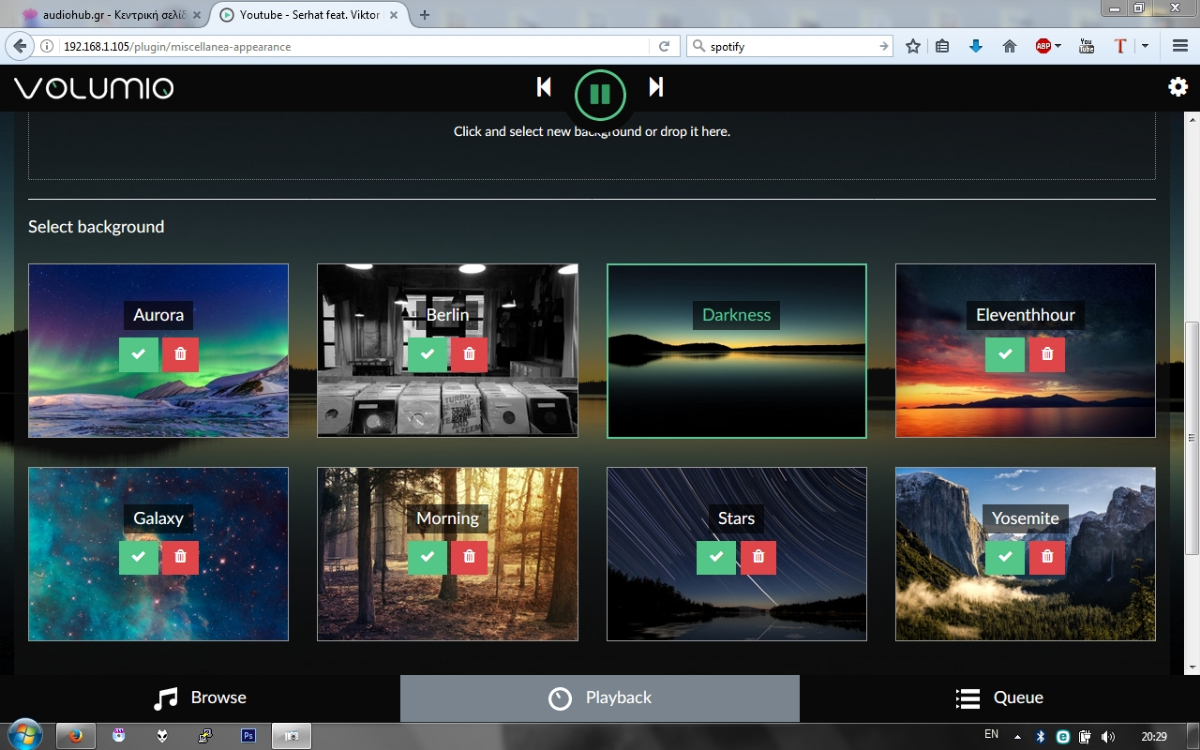Viewport: 1200px width, 750px height.
Task: Delete the Stars background
Action: click(x=758, y=557)
